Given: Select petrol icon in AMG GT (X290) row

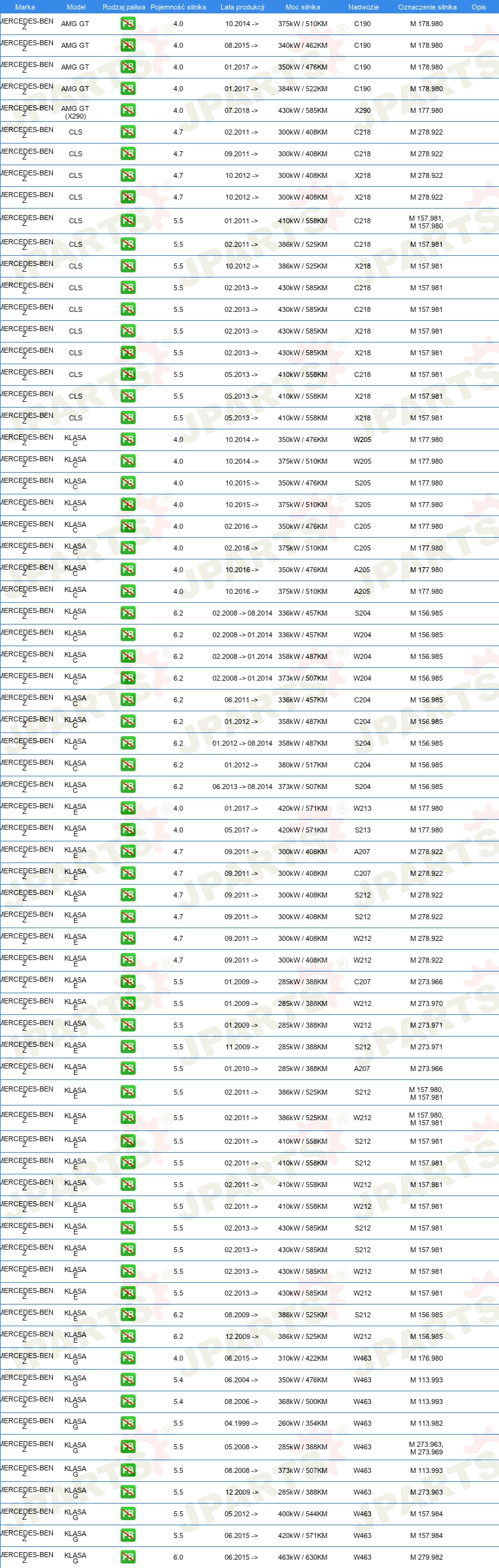Looking at the screenshot, I should (128, 110).
